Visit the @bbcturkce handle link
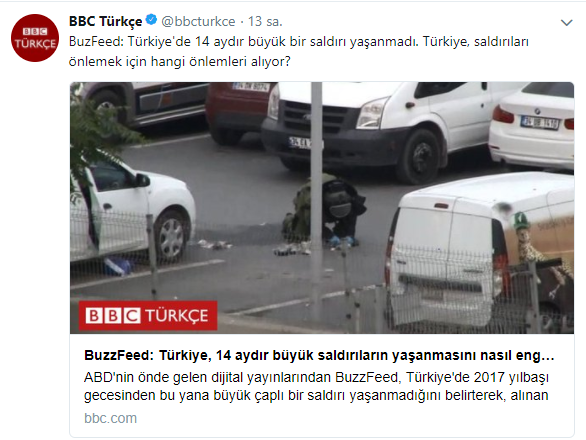The width and height of the screenshot is (586, 440). (198, 22)
